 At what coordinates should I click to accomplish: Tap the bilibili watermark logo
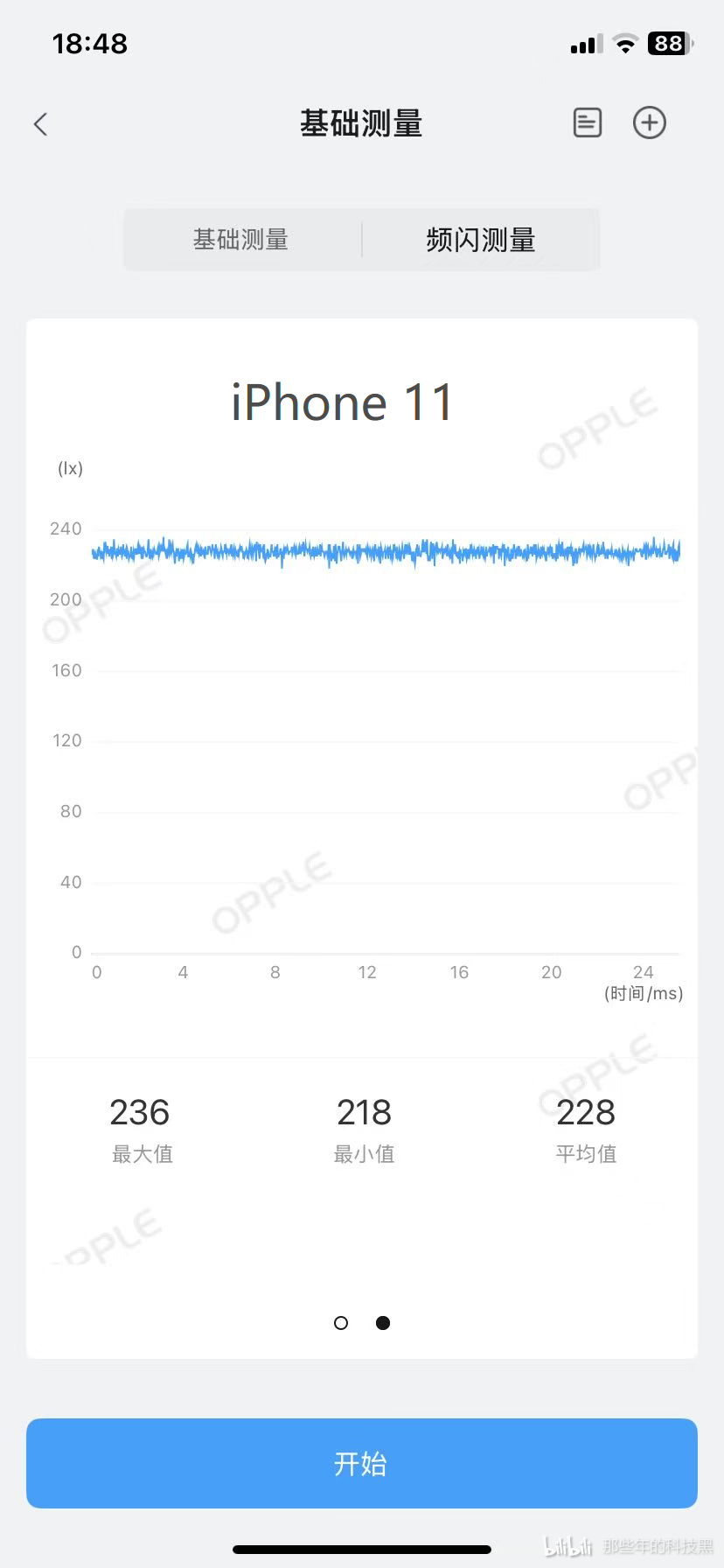(569, 1546)
